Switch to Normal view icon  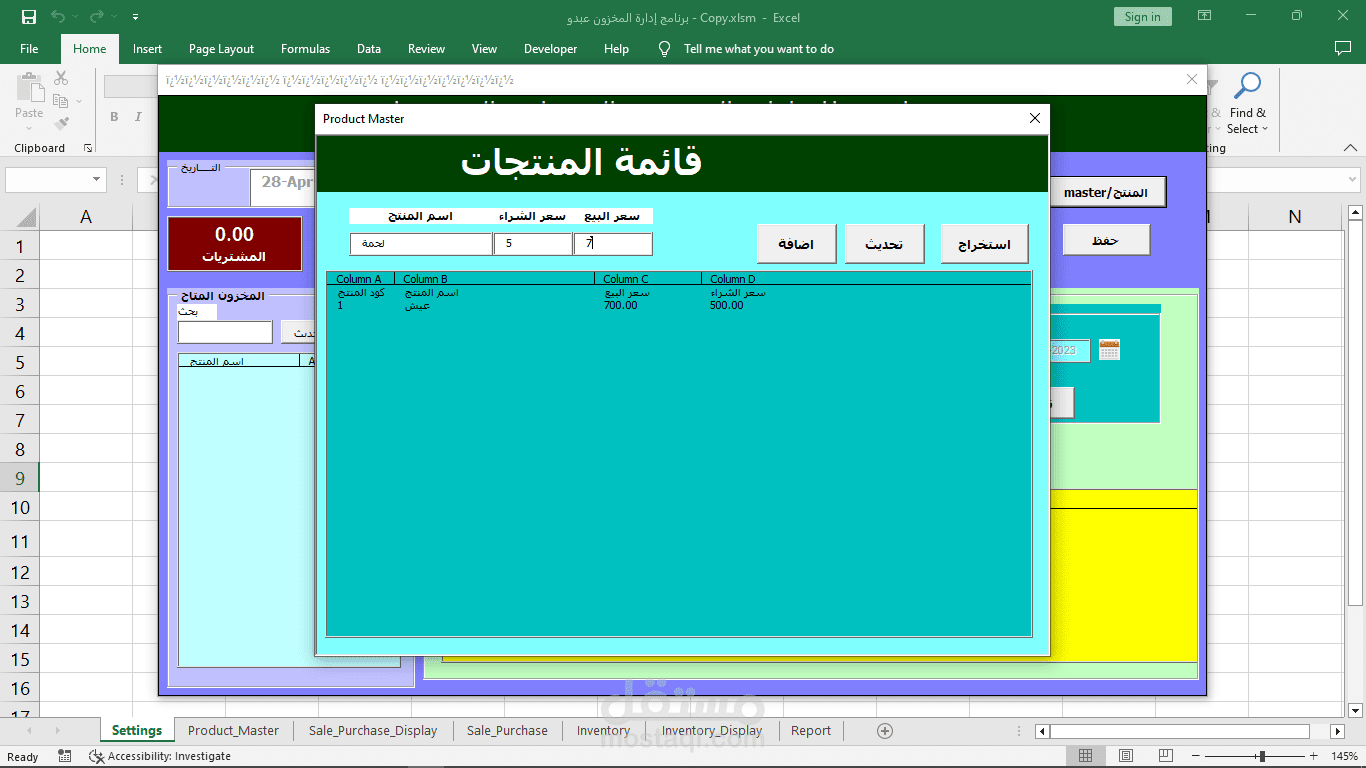(1086, 756)
